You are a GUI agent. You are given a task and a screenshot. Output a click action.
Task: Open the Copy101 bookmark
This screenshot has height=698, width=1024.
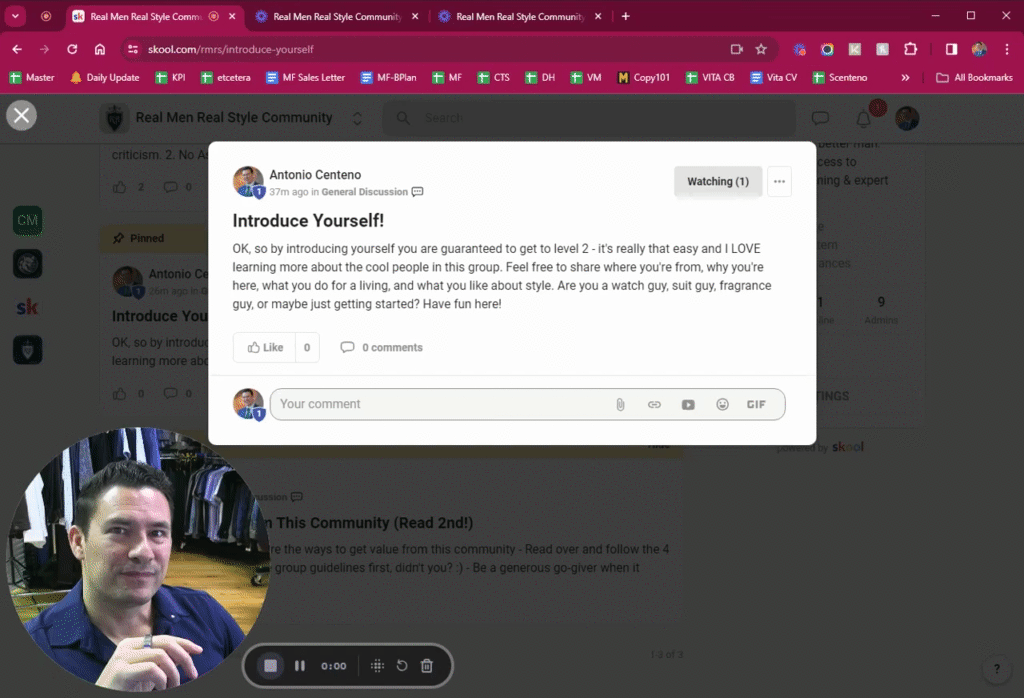pos(644,78)
